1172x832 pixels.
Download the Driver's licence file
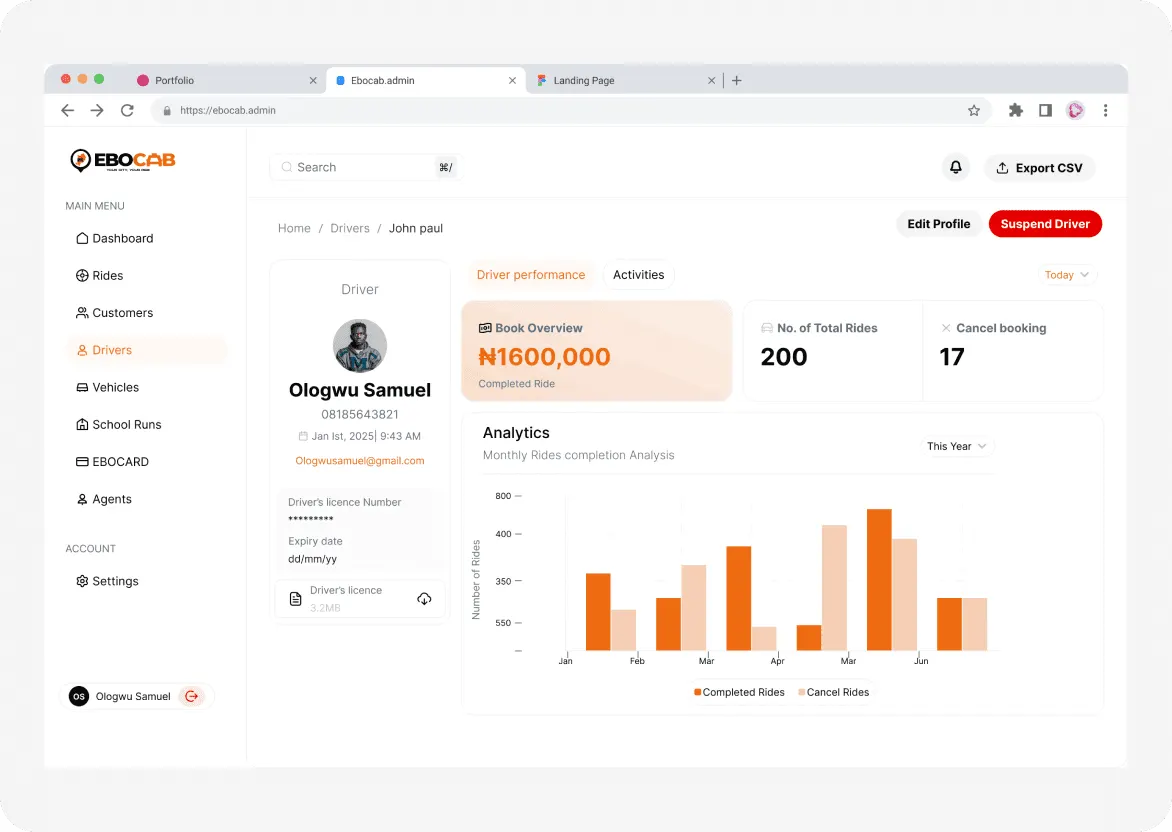[x=424, y=599]
